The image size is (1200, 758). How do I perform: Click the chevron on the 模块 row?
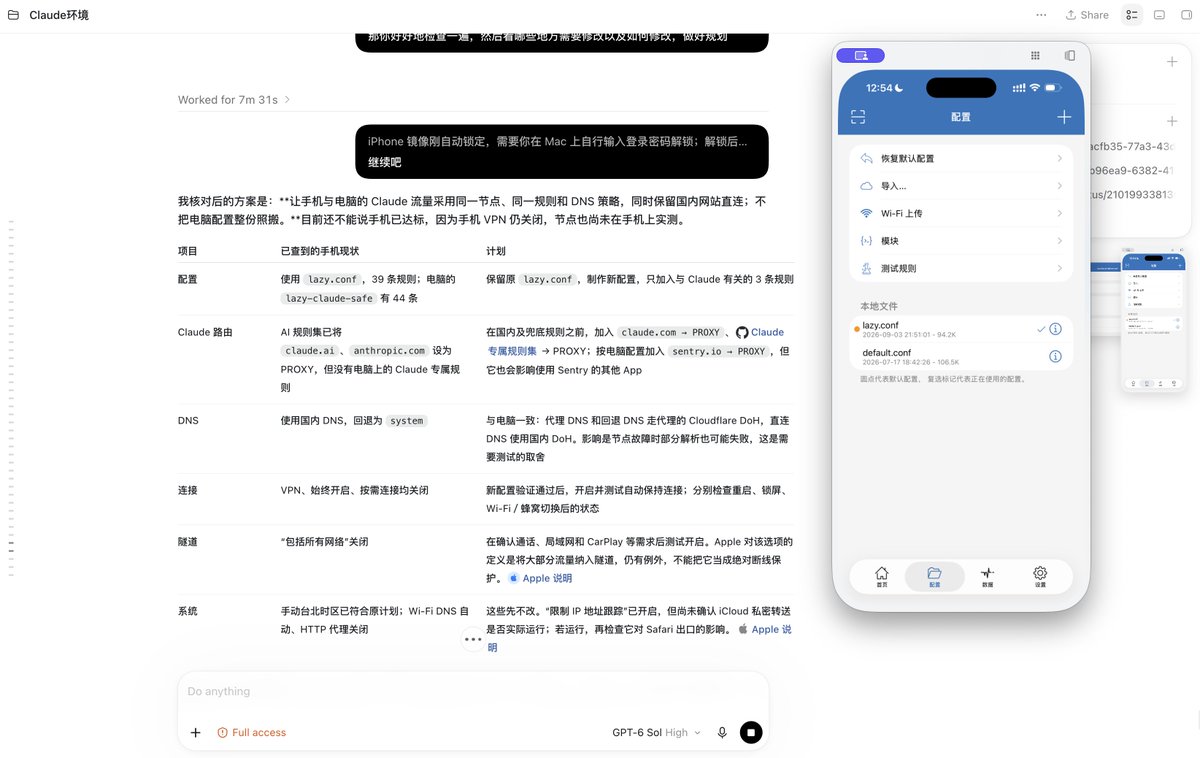(x=1060, y=241)
